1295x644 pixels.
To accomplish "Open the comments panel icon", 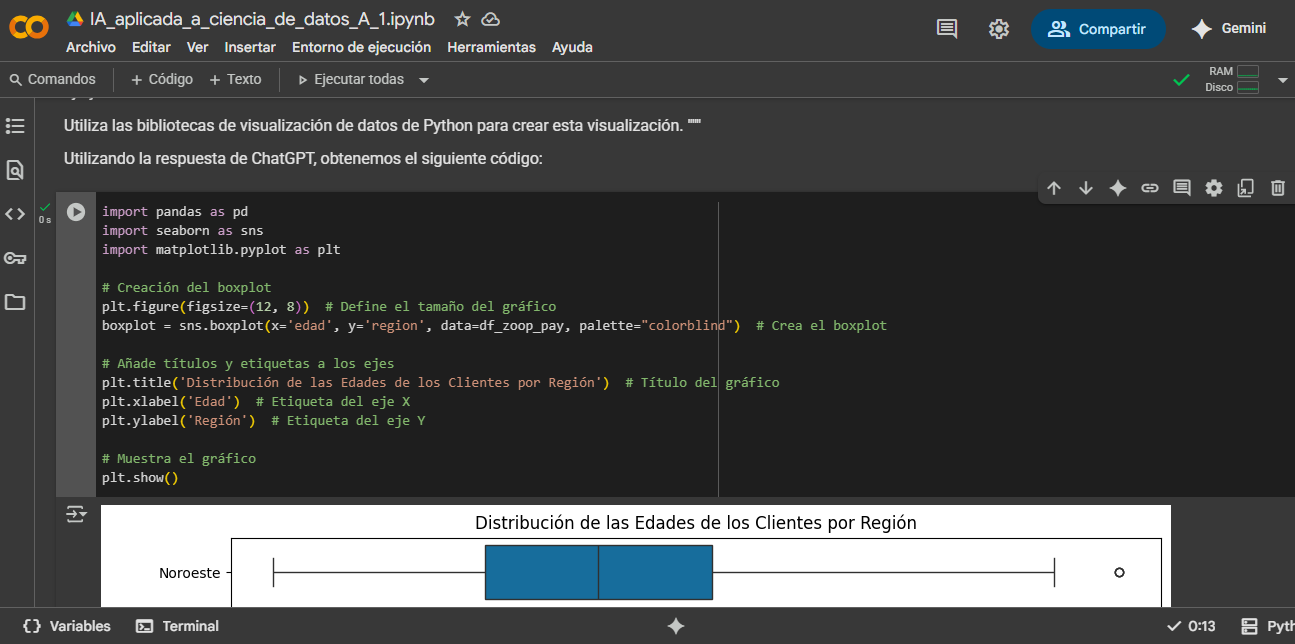I will [x=947, y=29].
